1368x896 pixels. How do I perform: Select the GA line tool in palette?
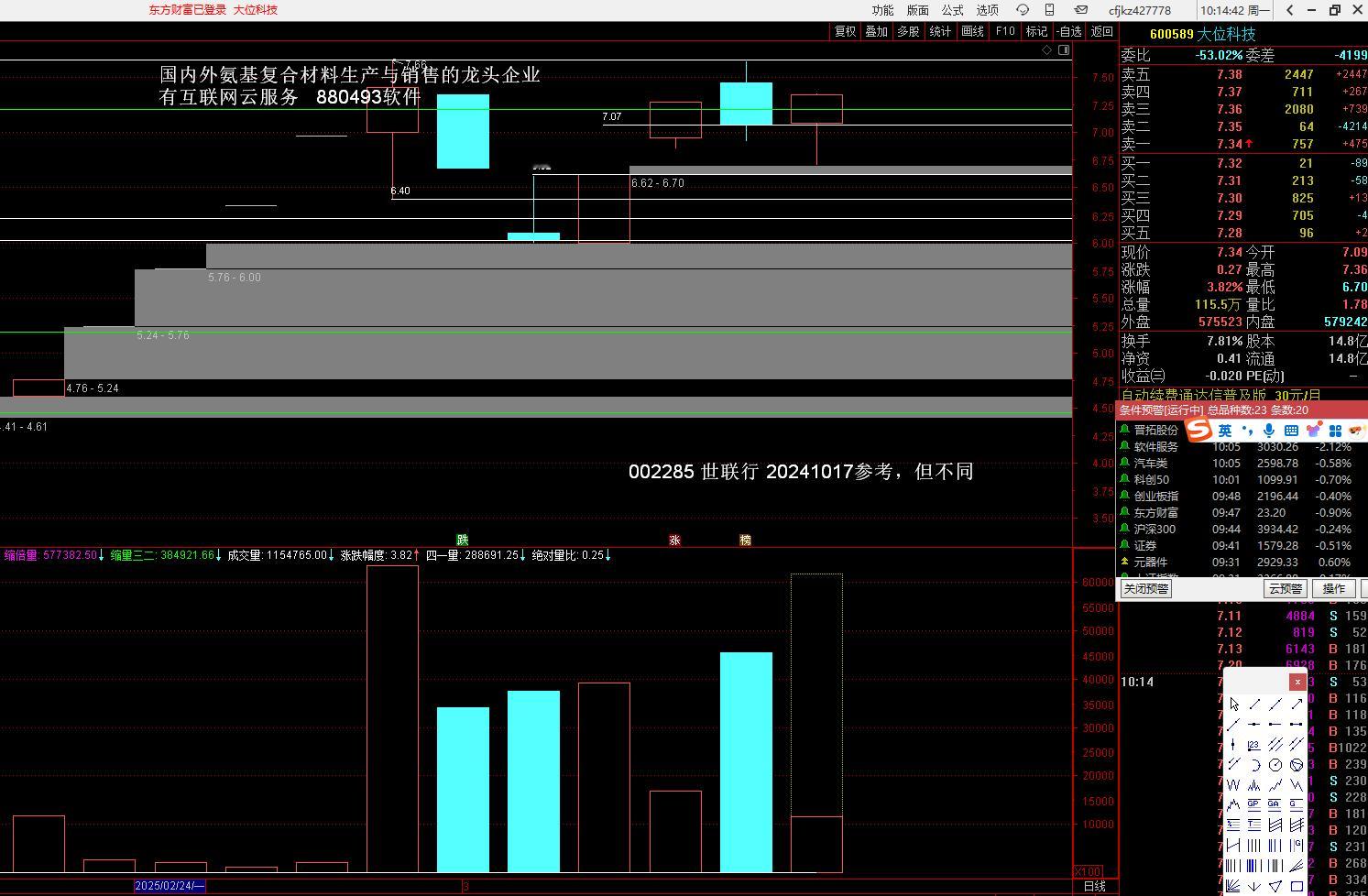point(1275,804)
